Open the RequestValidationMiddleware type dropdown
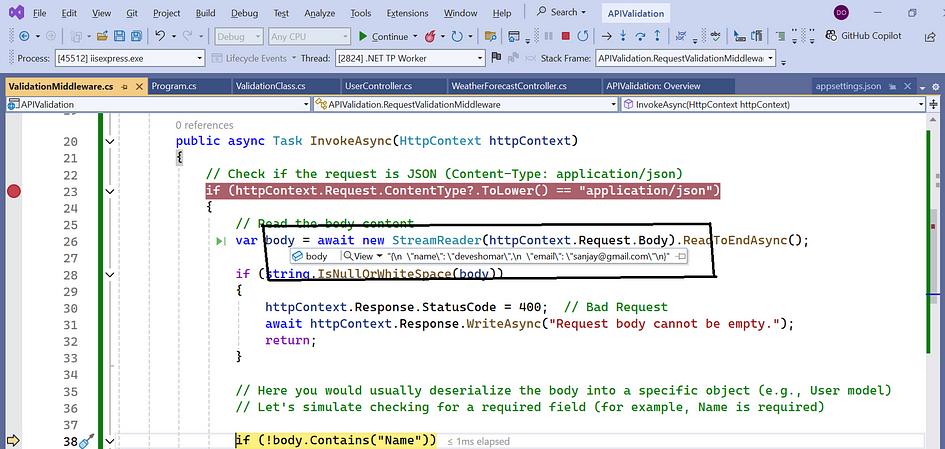Viewport: 945px width, 449px height. click(x=465, y=104)
